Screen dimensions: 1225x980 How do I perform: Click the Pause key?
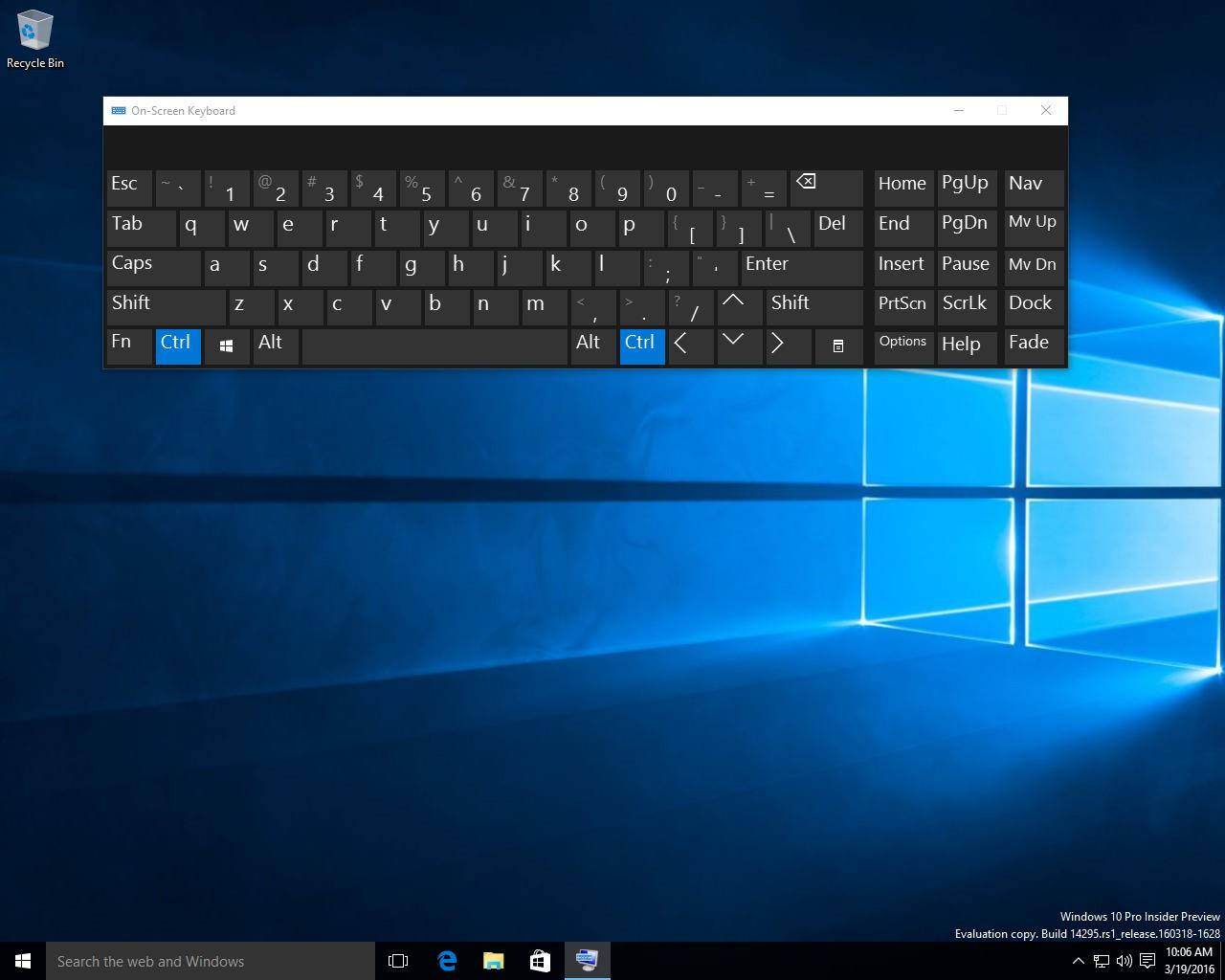click(x=967, y=268)
